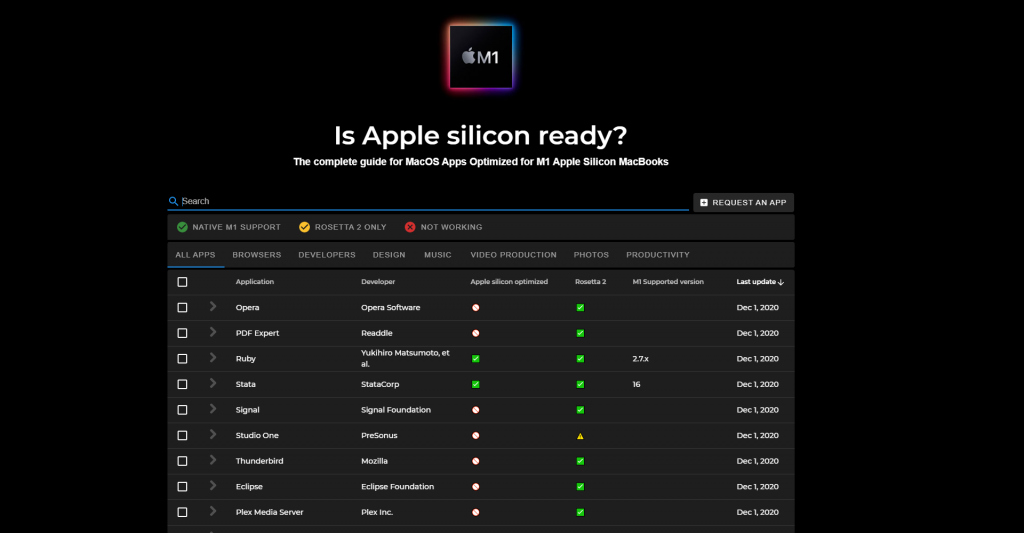Click the search magnifier icon

pyautogui.click(x=173, y=201)
